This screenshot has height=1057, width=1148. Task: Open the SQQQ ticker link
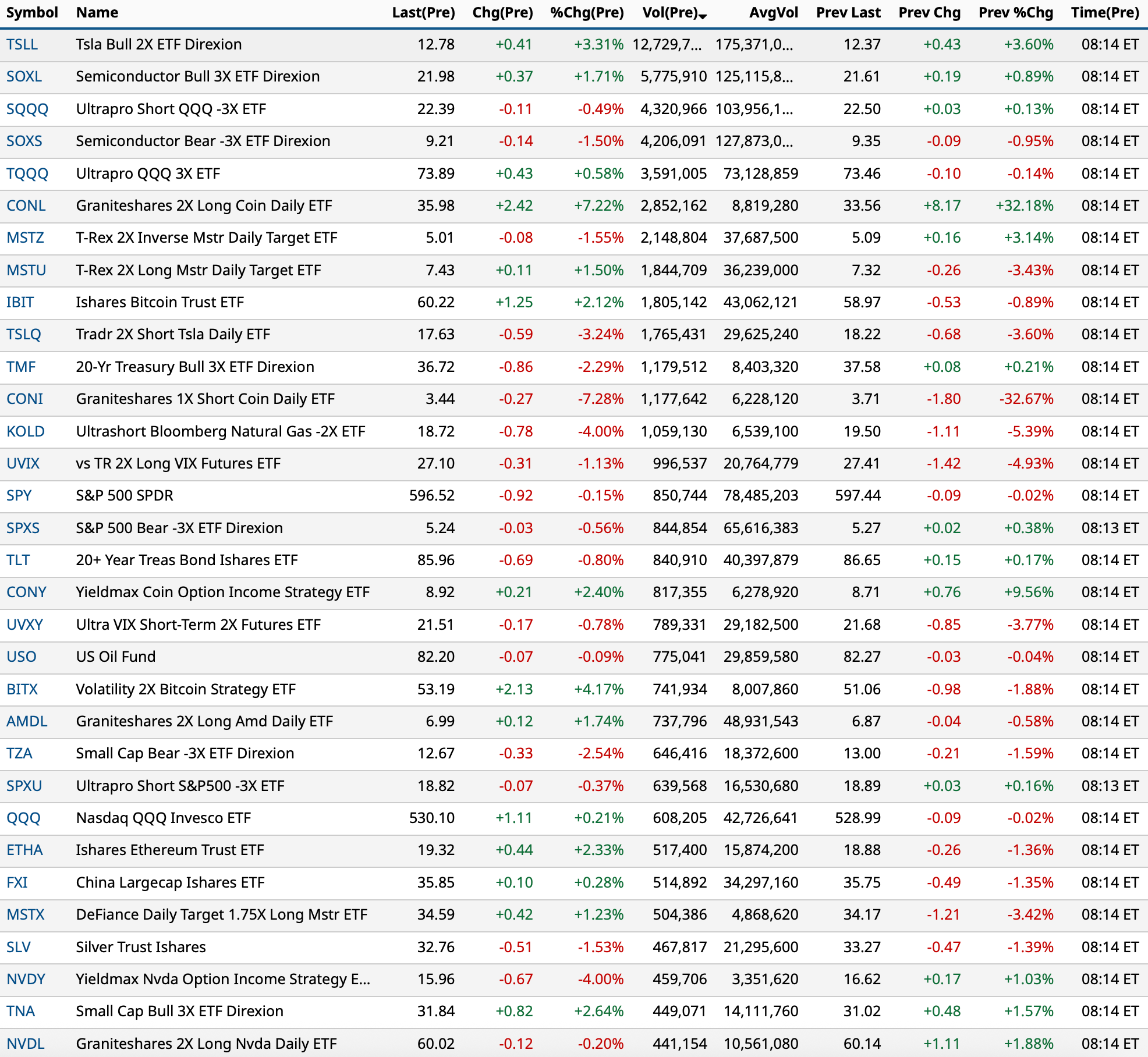point(27,109)
